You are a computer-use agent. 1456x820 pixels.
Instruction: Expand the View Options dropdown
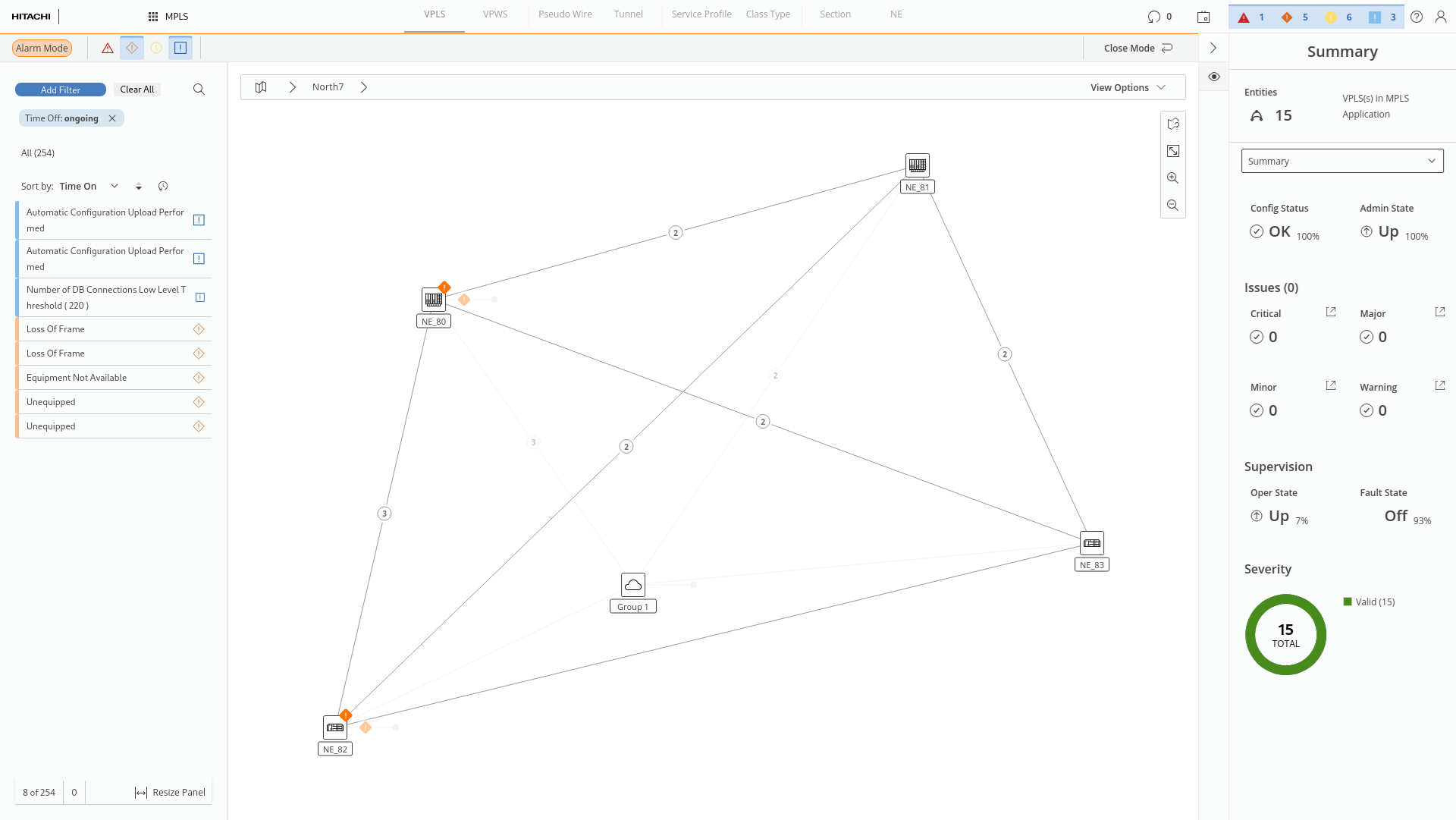pyautogui.click(x=1128, y=87)
